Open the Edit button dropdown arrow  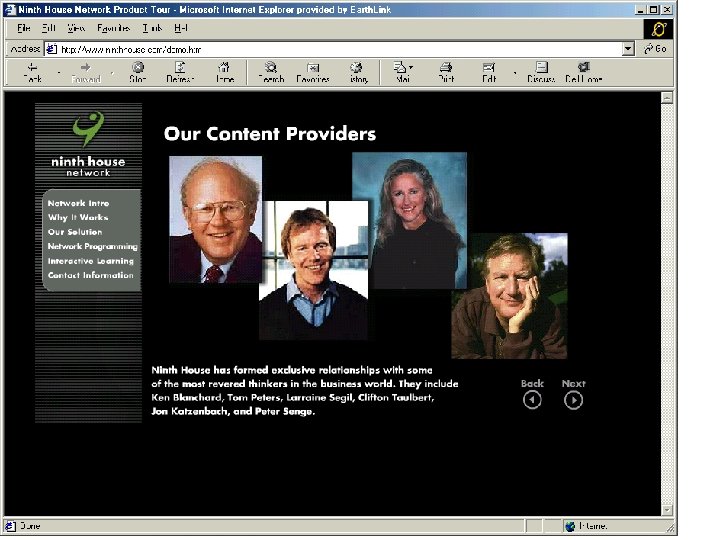point(515,73)
